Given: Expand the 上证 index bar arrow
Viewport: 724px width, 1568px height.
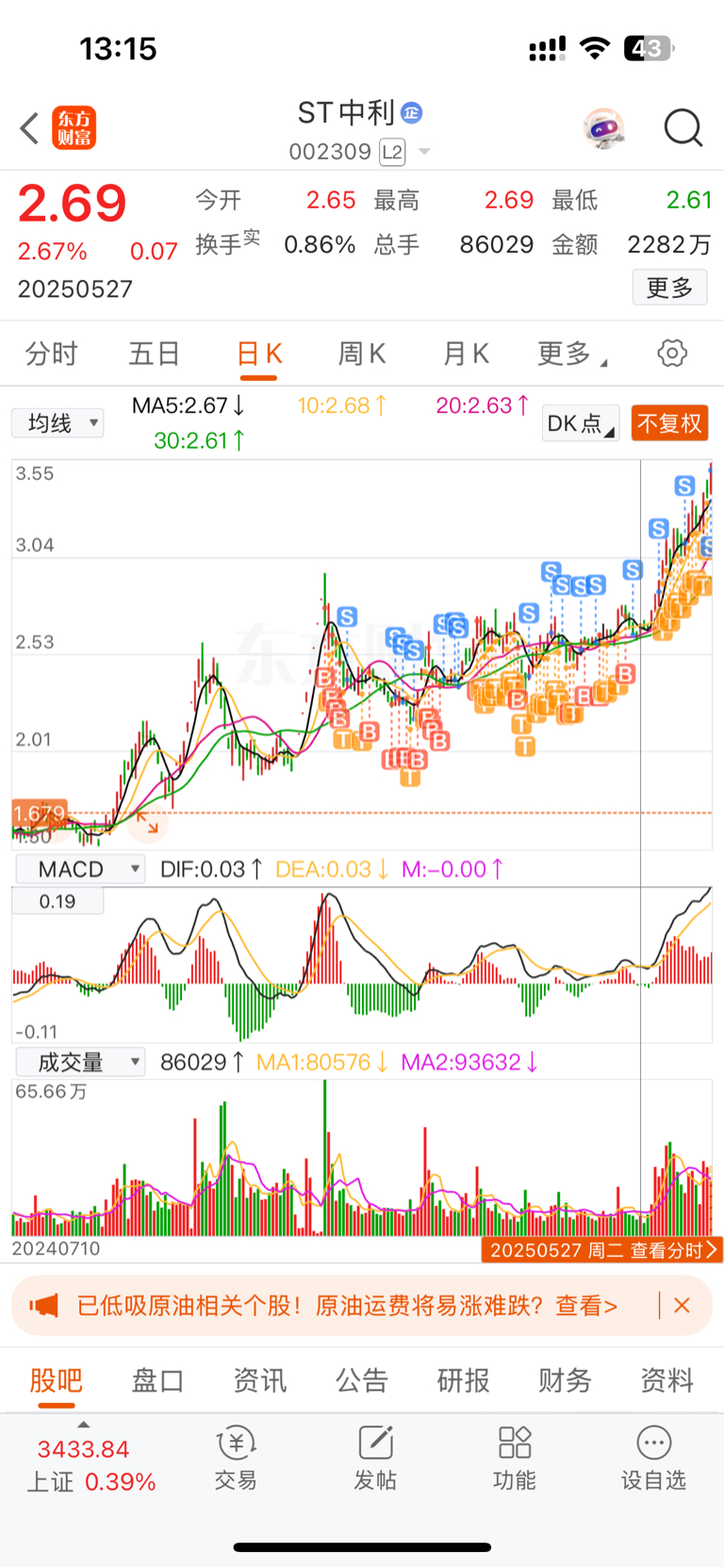Looking at the screenshot, I should 83,1425.
